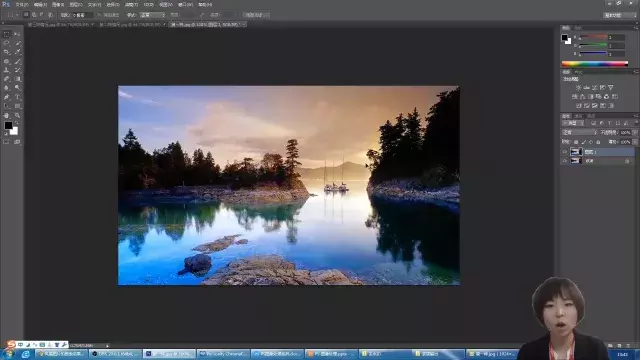This screenshot has height=360, width=640.
Task: Select the Move tool
Action: pyautogui.click(x=17, y=35)
